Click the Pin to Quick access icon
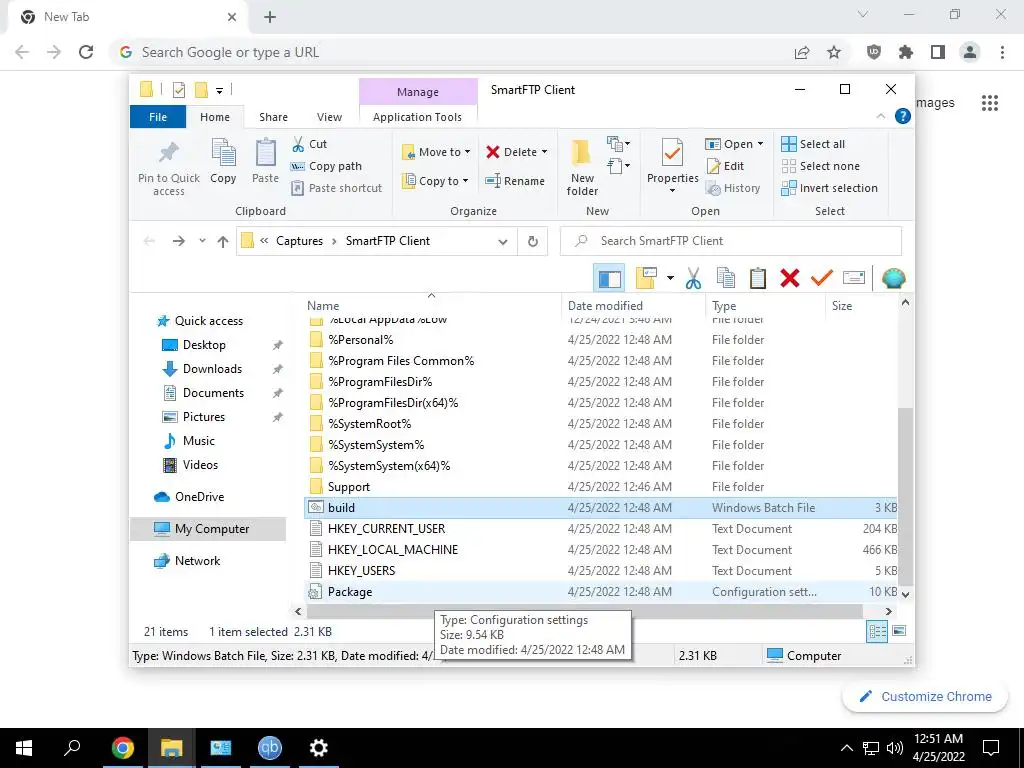 pos(168,153)
